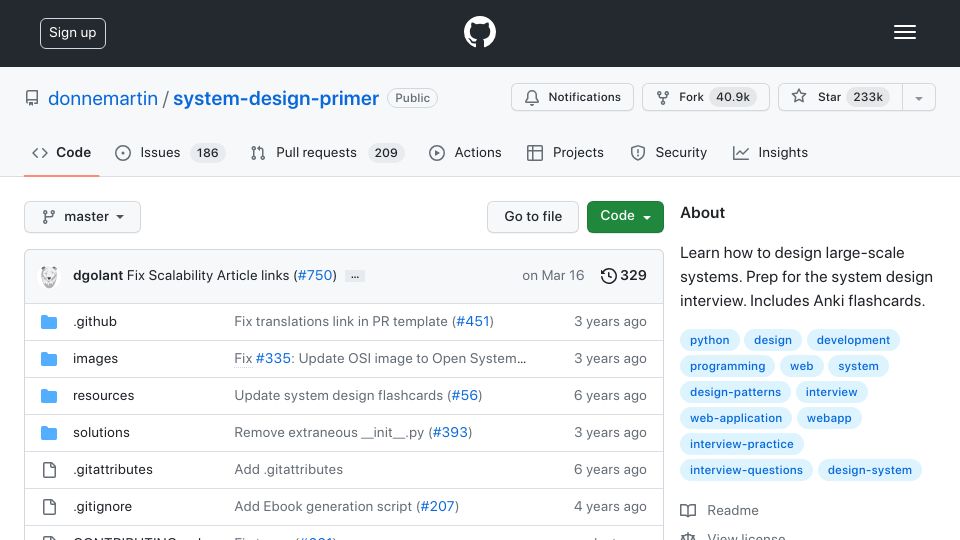960x540 pixels.
Task: Open donnemartin owner profile link
Action: pyautogui.click(x=103, y=98)
